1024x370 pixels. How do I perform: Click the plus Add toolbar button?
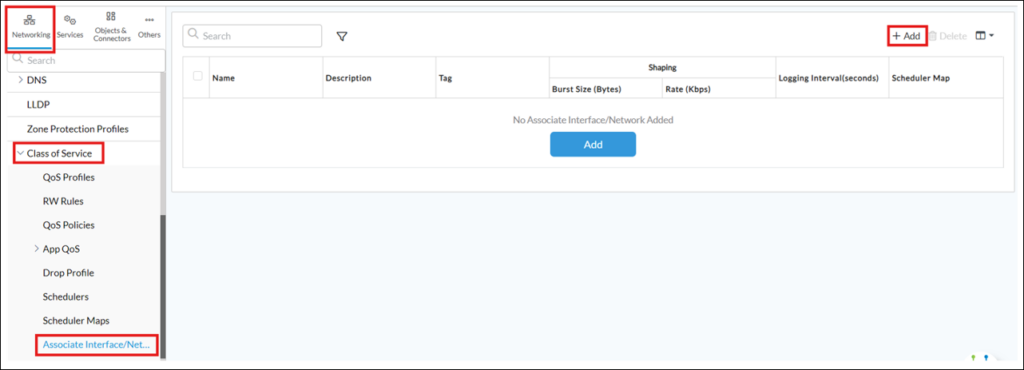[x=906, y=36]
